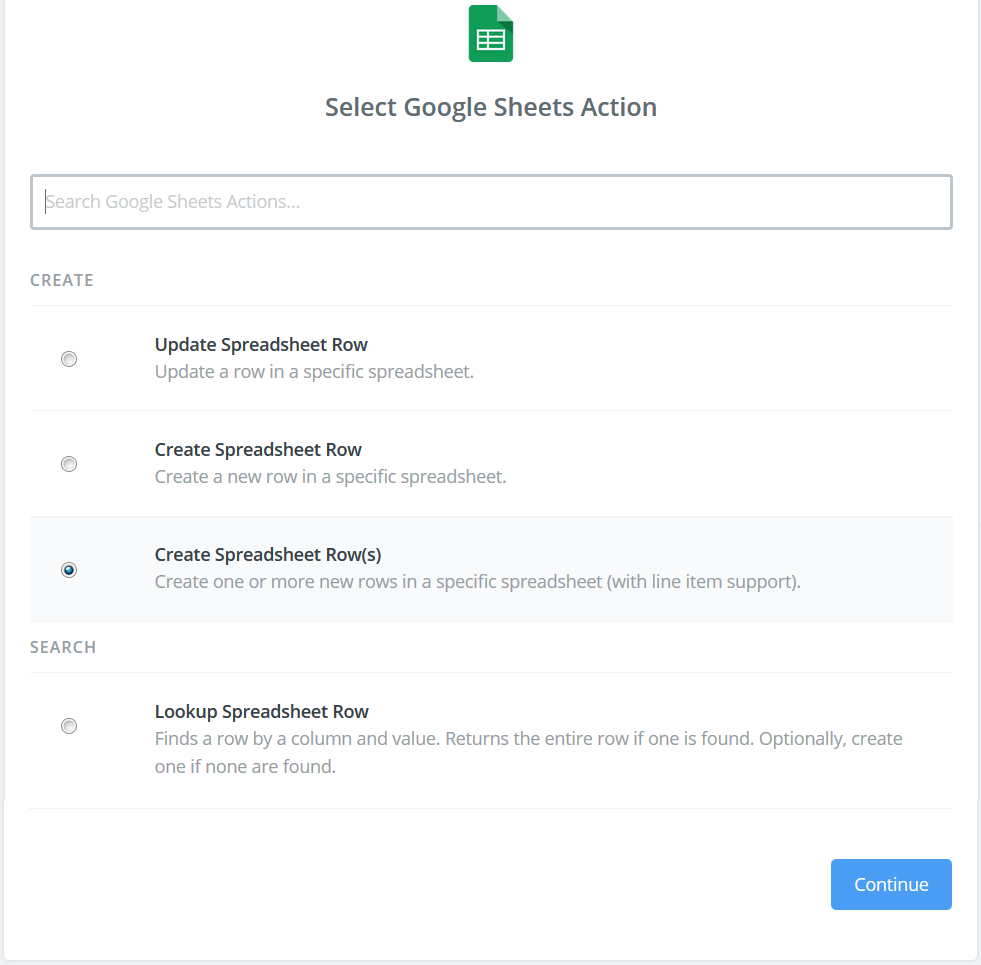Click "Update a row in a specific spreadsheet" description
981x965 pixels.
point(314,372)
